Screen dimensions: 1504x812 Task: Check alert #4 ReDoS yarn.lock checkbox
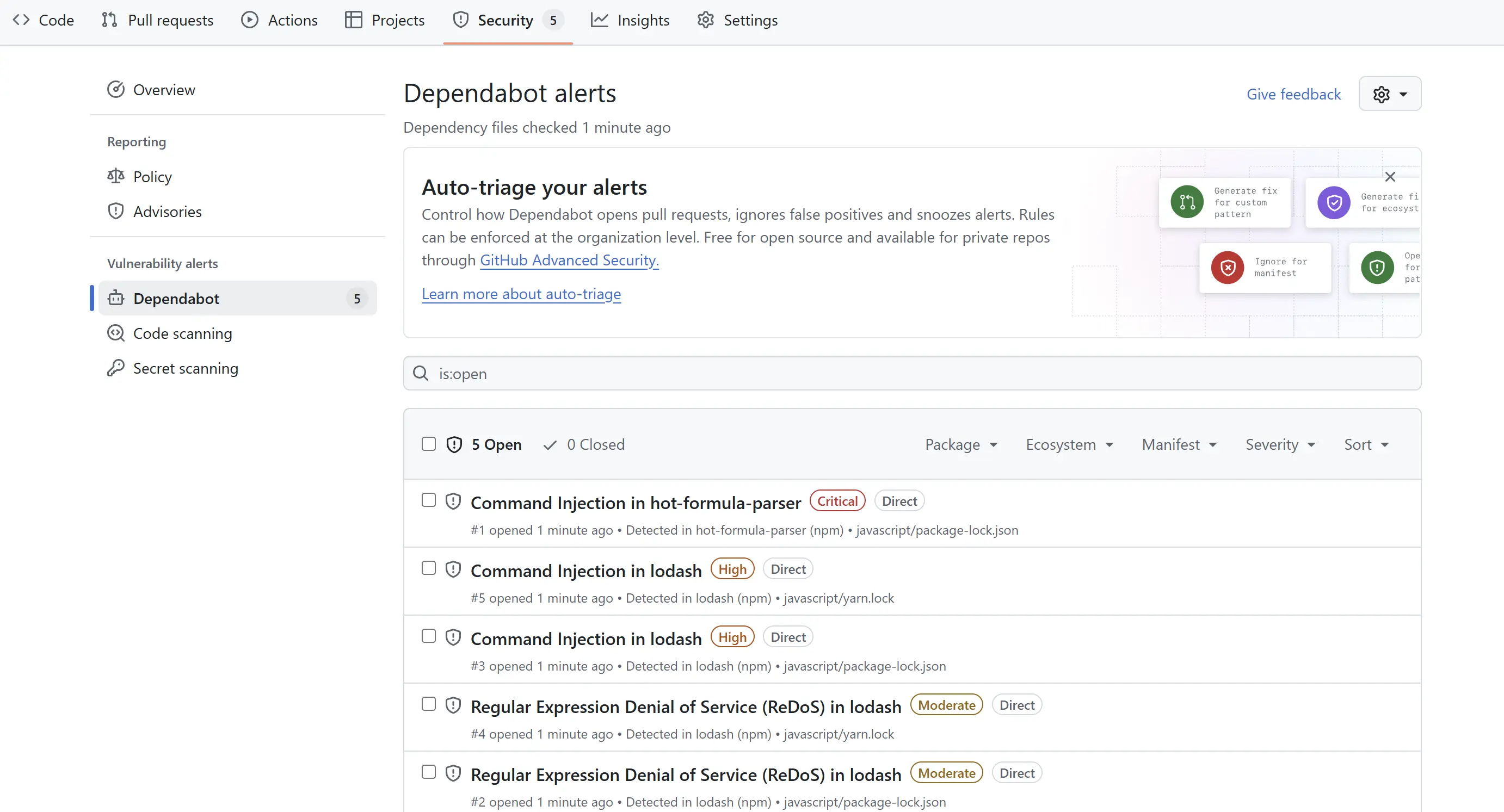[429, 704]
